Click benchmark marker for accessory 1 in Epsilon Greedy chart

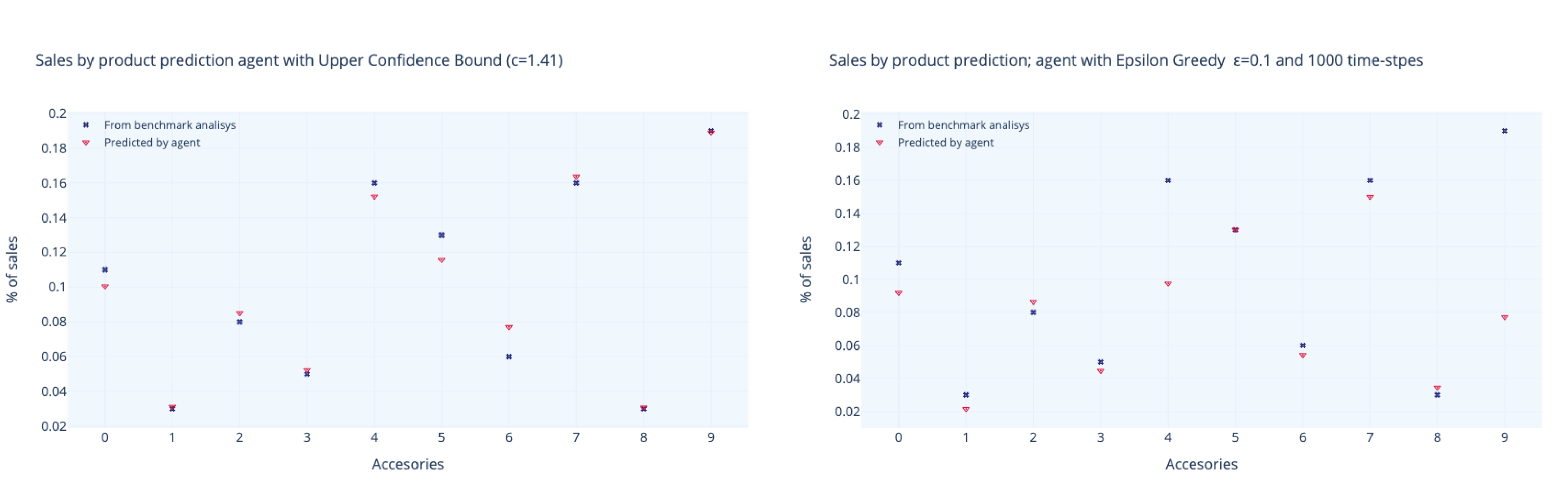(x=965, y=395)
